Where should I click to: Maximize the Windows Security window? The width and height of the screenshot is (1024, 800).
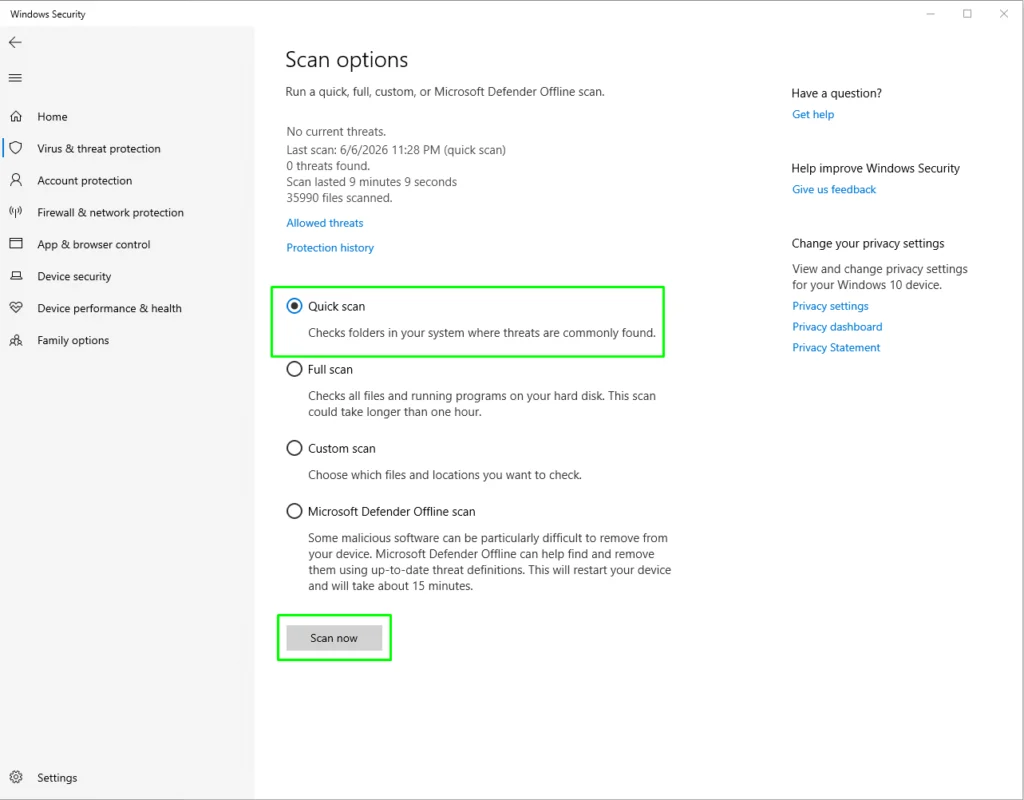pyautogui.click(x=967, y=14)
